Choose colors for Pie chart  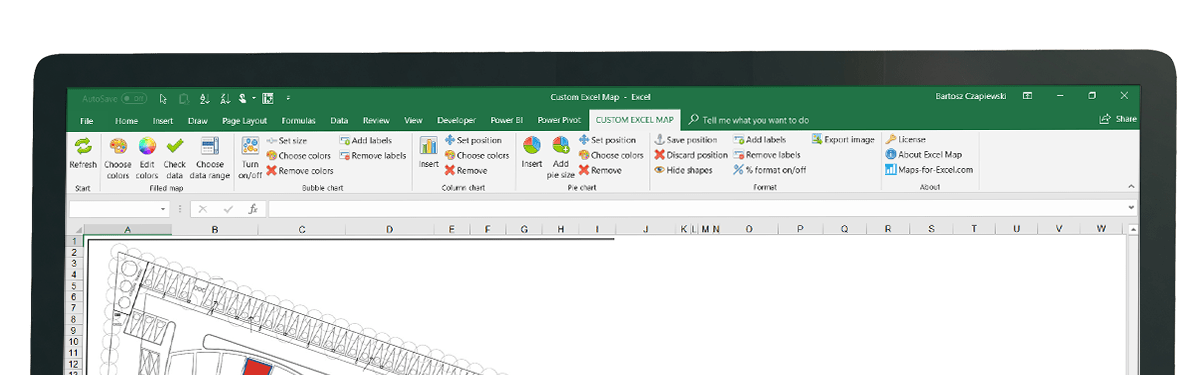click(611, 155)
